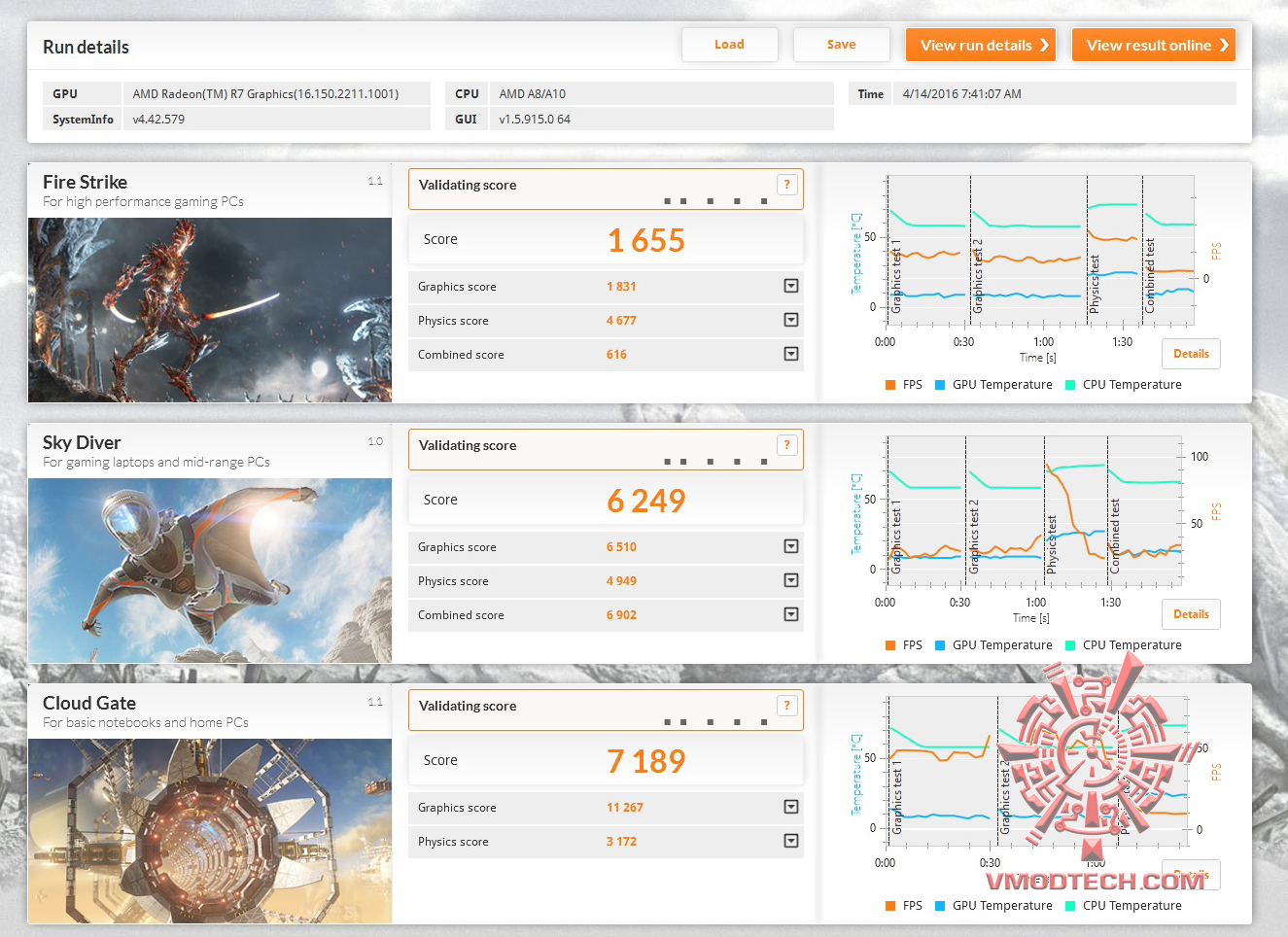Select Fire Strike physics value 4 677
The height and width of the screenshot is (937, 1288).
click(x=621, y=321)
